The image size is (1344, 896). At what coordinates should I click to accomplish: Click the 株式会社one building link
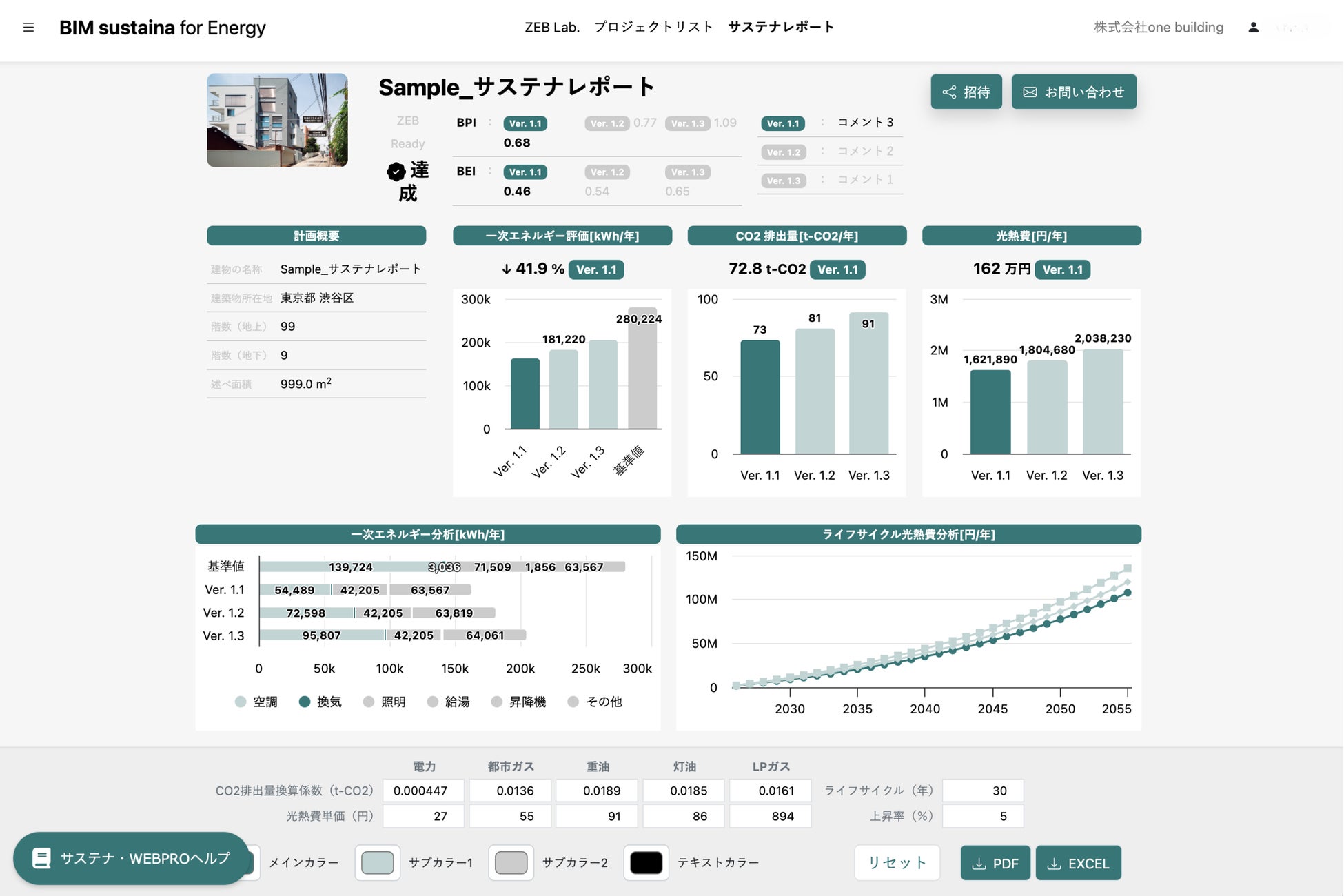pos(1158,27)
